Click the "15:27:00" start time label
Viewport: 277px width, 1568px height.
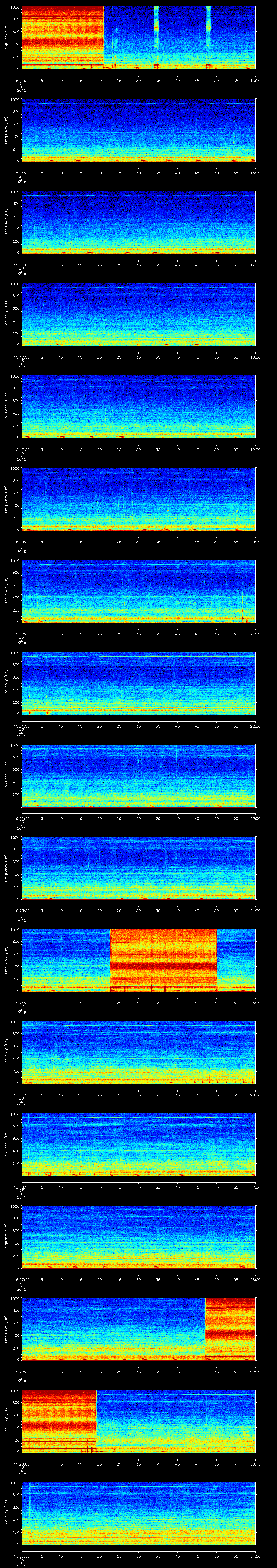point(21,1279)
